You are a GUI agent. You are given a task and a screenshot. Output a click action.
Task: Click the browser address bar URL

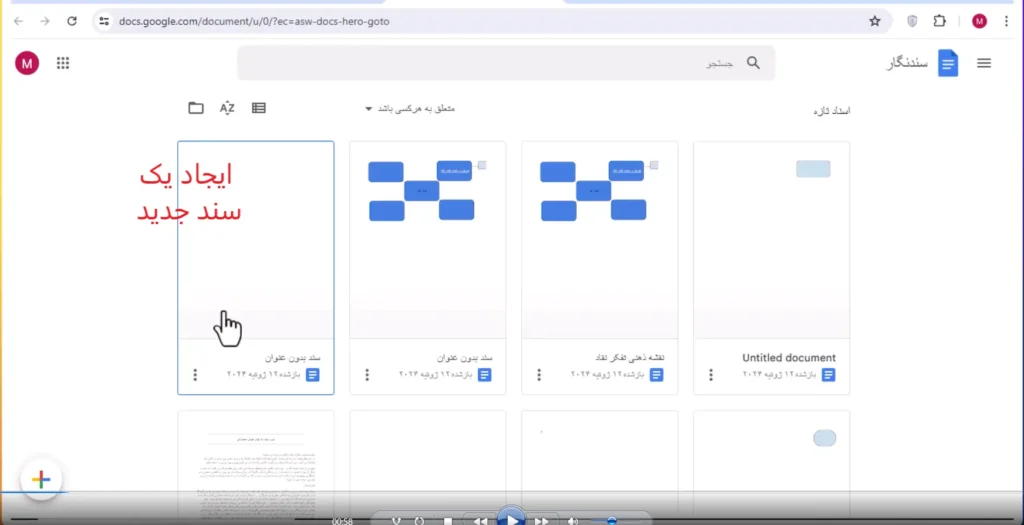coord(254,22)
